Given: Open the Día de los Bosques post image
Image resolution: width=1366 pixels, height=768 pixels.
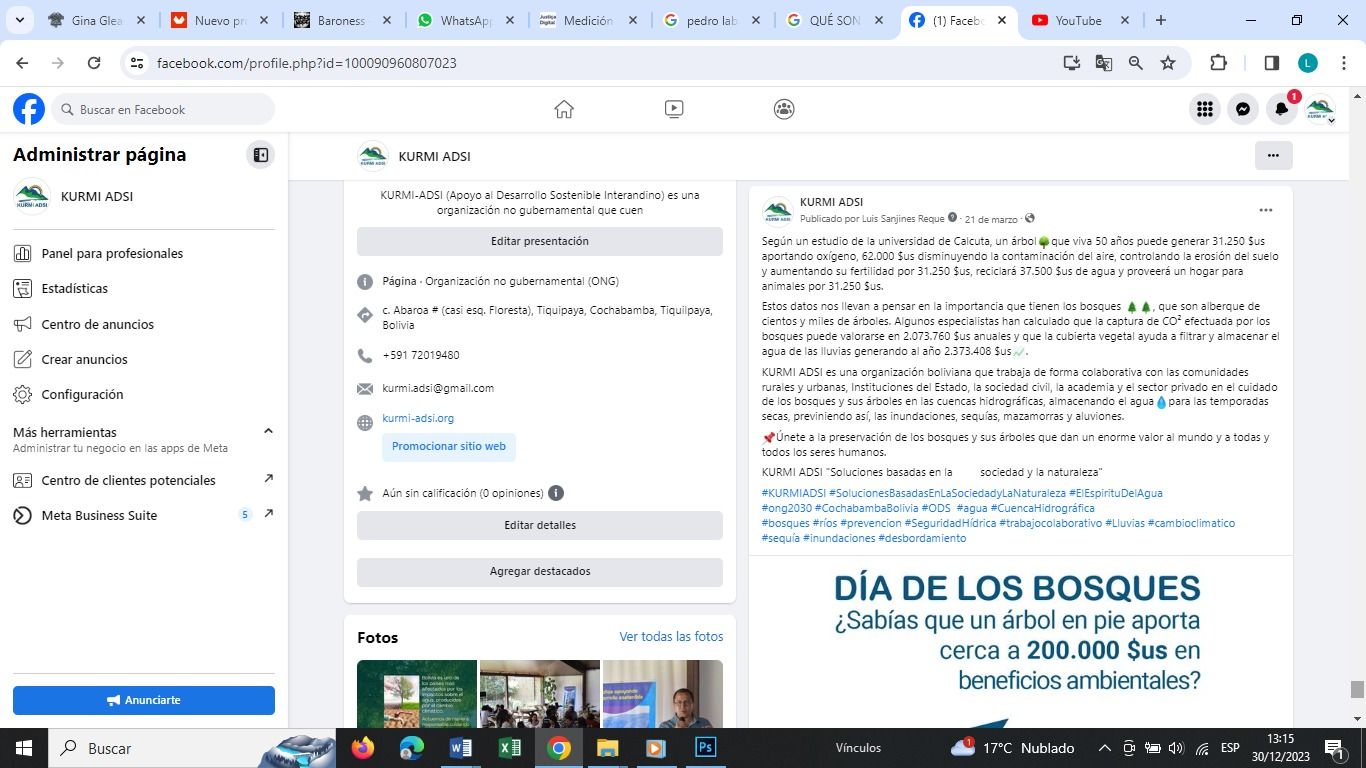Looking at the screenshot, I should [1021, 641].
